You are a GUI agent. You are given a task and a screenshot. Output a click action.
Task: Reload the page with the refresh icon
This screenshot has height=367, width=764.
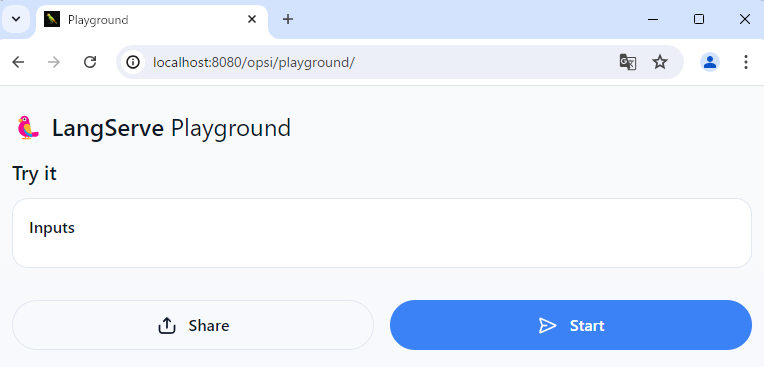90,62
